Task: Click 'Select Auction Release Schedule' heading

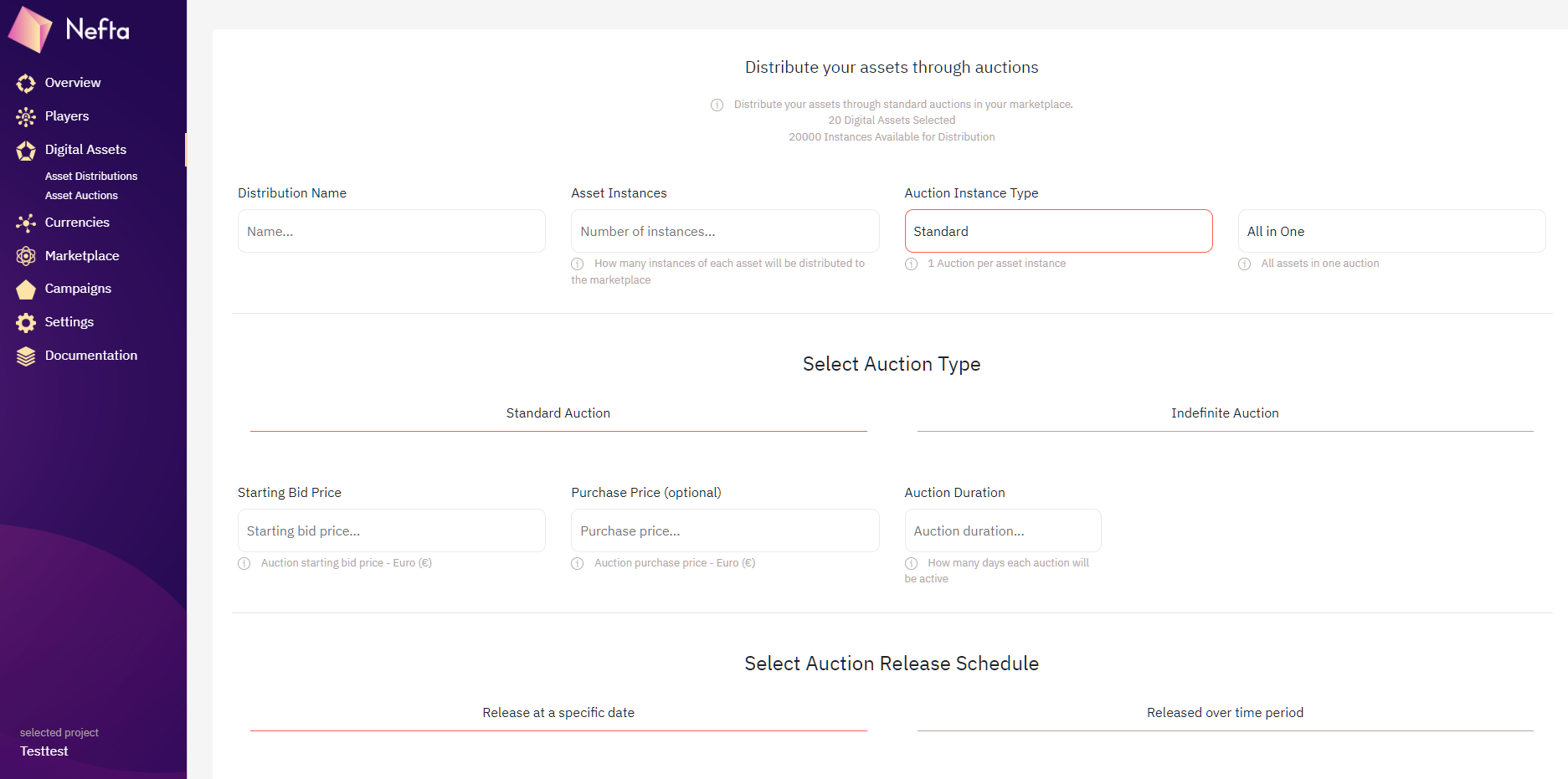Action: (x=892, y=664)
